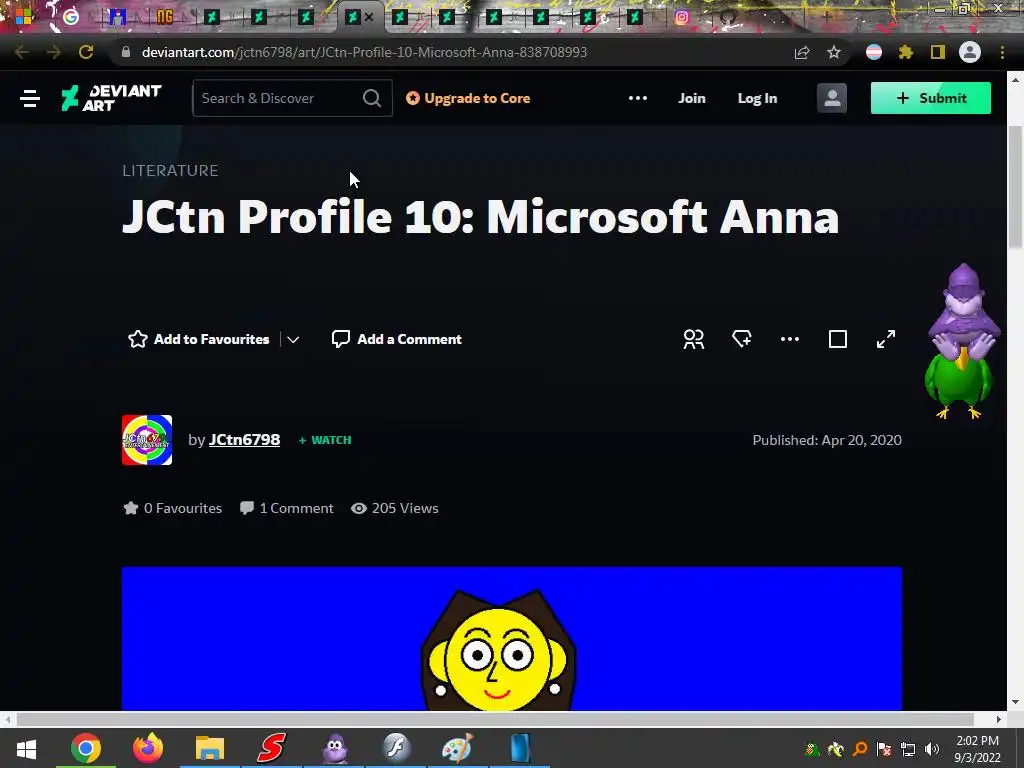The image size is (1024, 768).
Task: Open the paint palette app on taskbar
Action: click(457, 748)
